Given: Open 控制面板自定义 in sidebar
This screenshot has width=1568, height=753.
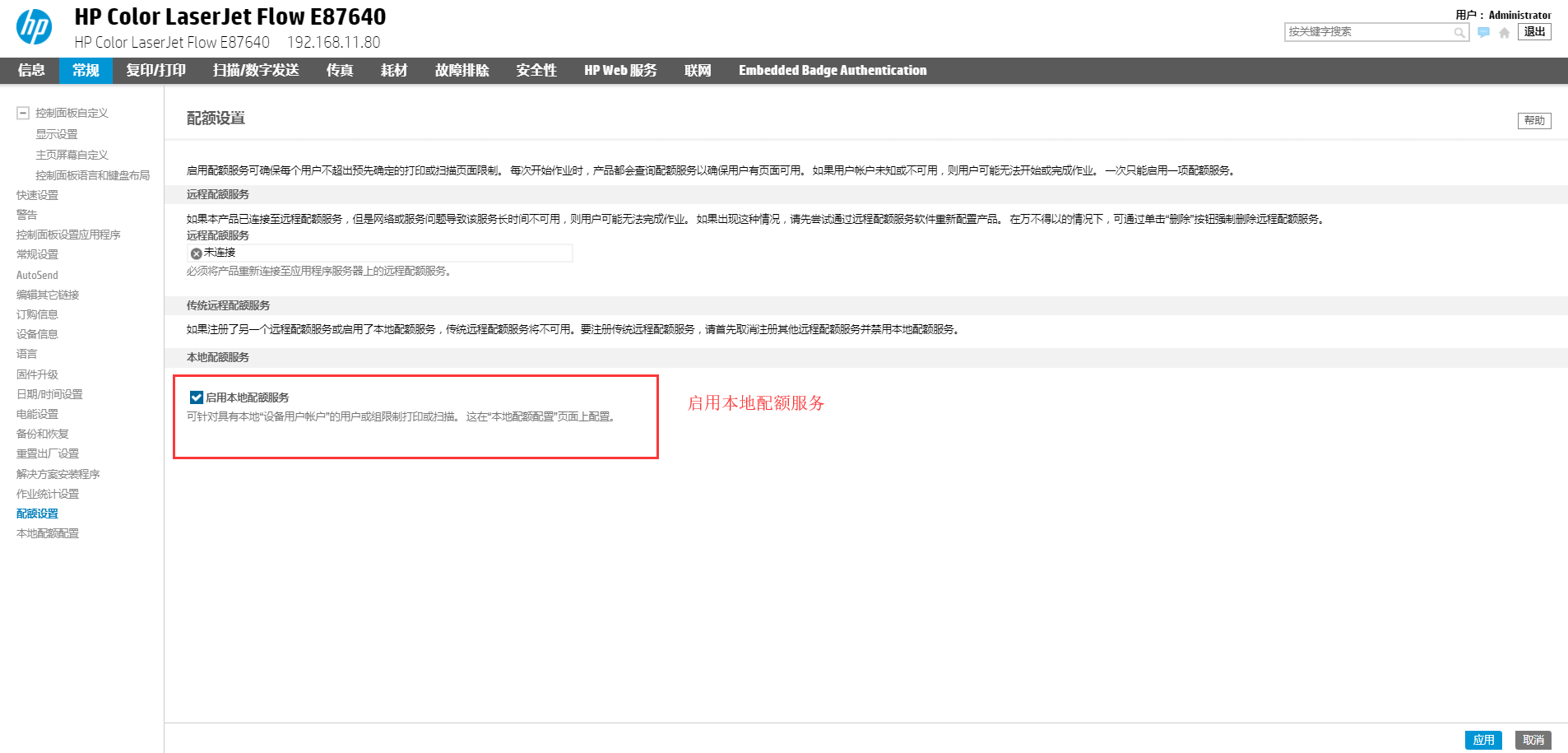Looking at the screenshot, I should click(x=72, y=113).
